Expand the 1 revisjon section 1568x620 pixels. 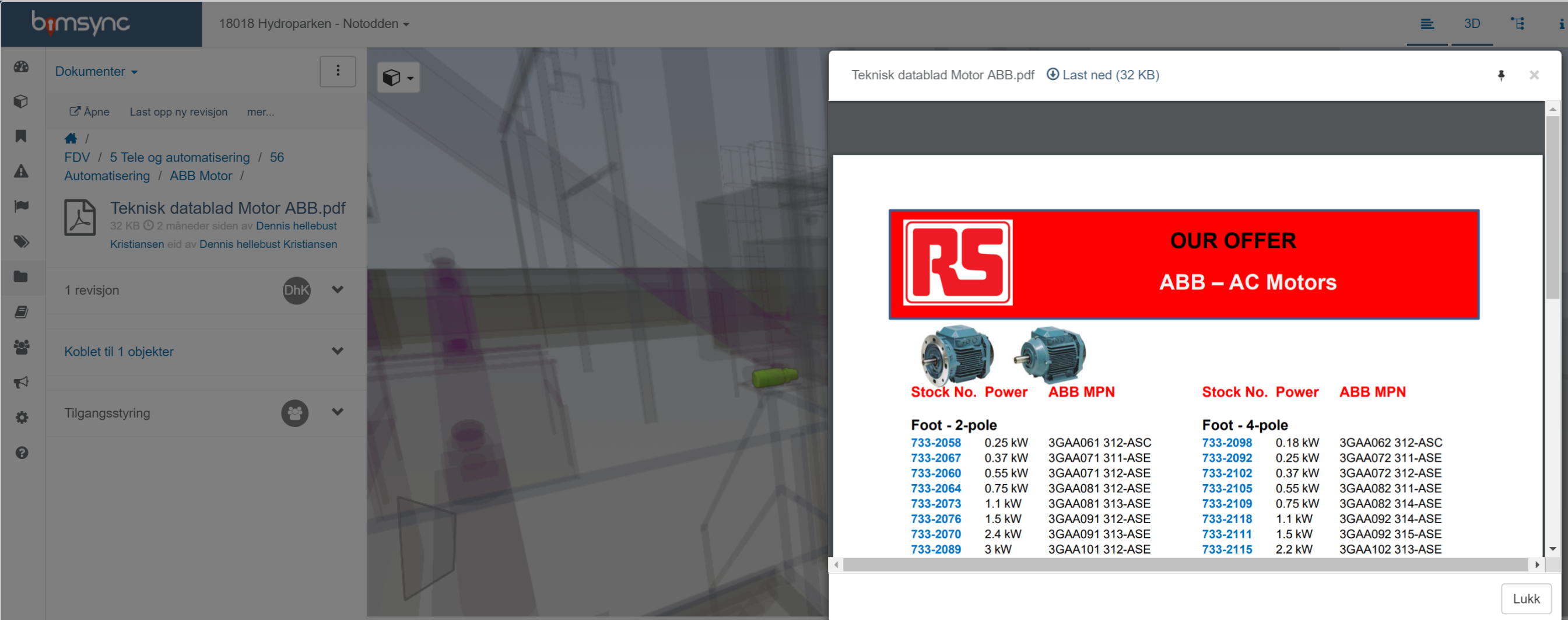(x=337, y=290)
